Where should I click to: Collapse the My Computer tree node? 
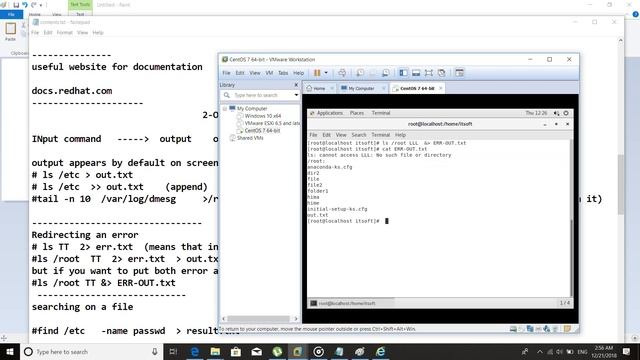[x=224, y=109]
